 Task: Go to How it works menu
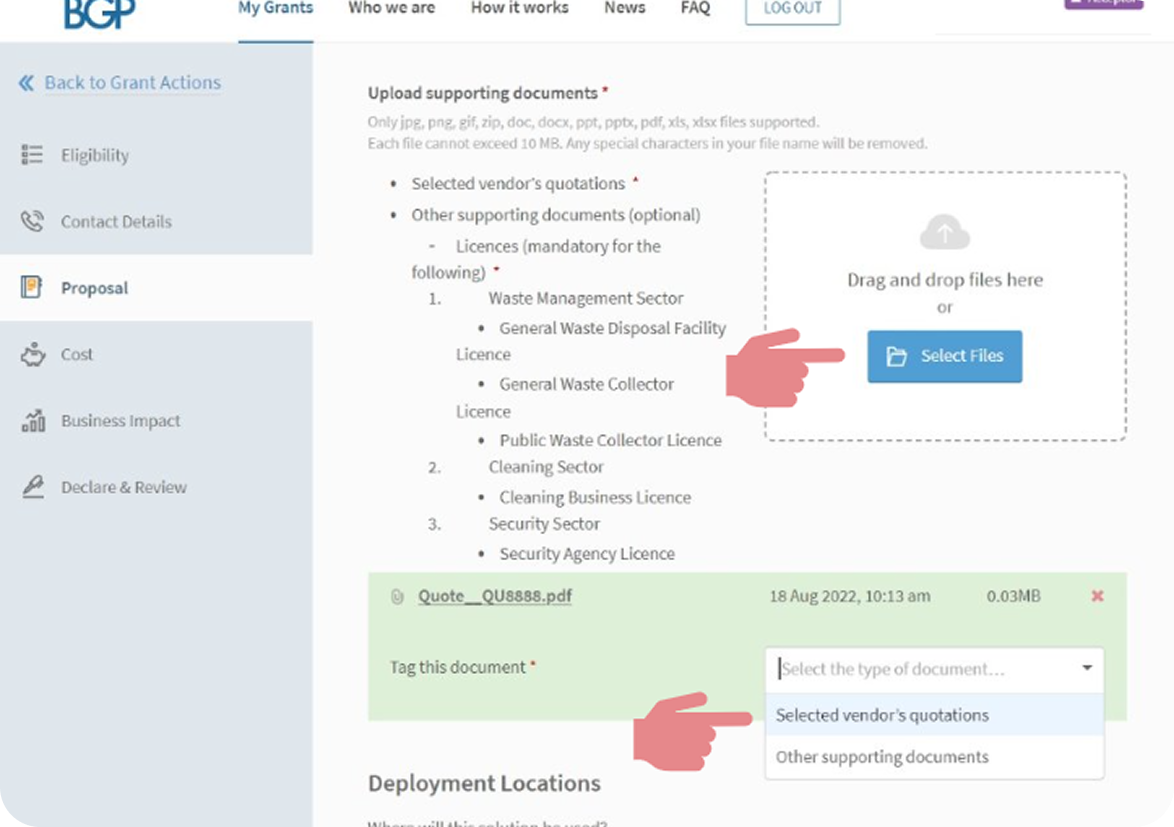point(519,9)
